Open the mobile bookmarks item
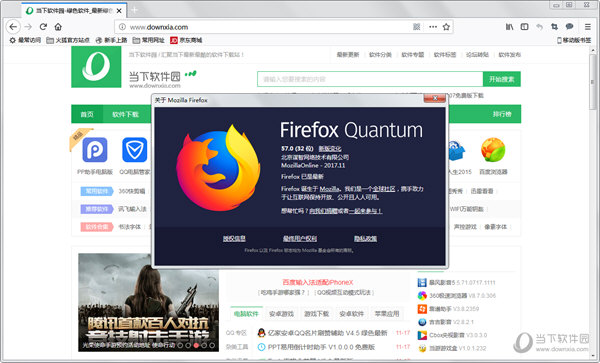600x363 pixels. pyautogui.click(x=574, y=40)
